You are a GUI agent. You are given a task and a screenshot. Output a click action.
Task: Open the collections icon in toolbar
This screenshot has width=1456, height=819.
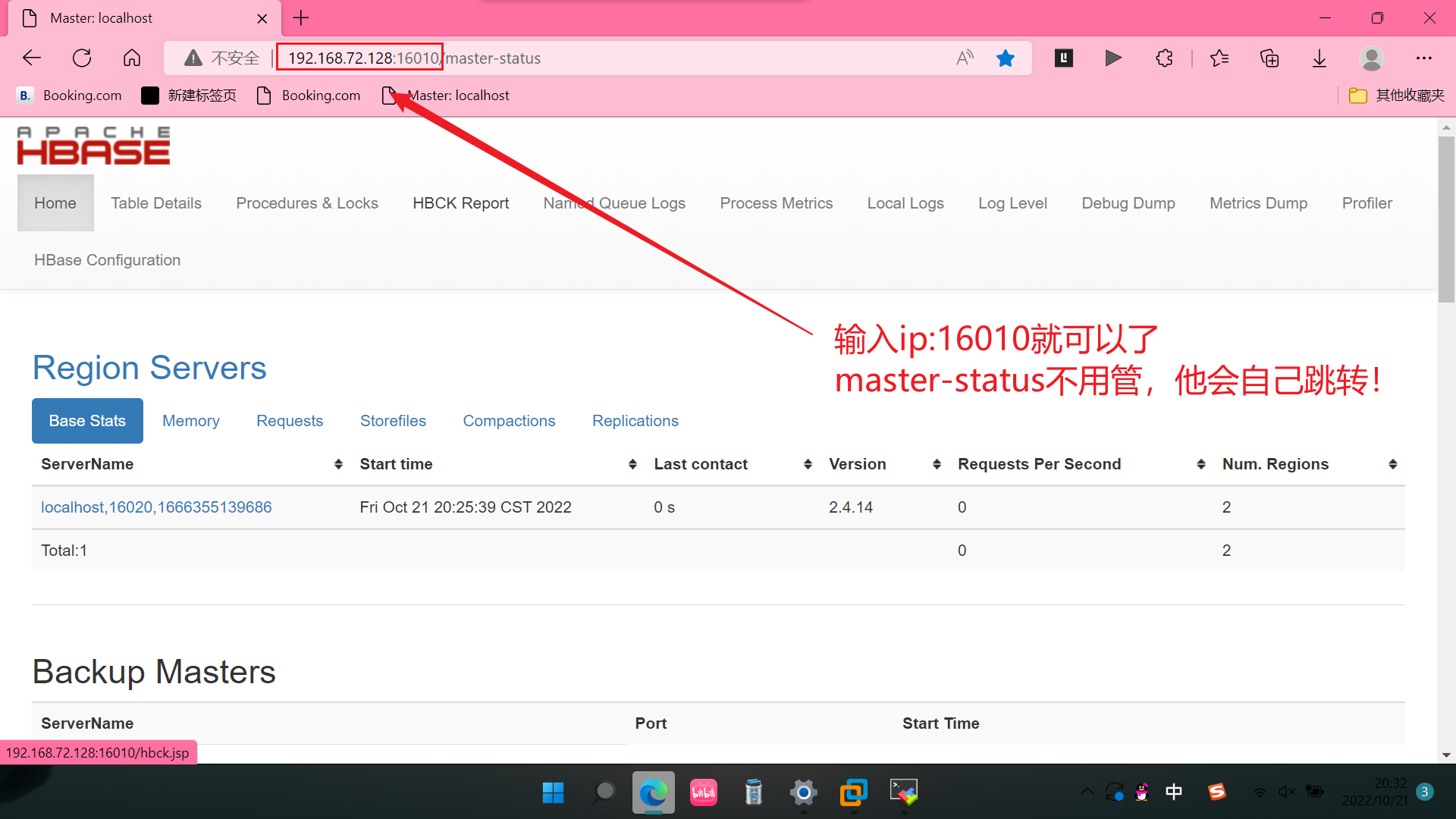point(1269,58)
